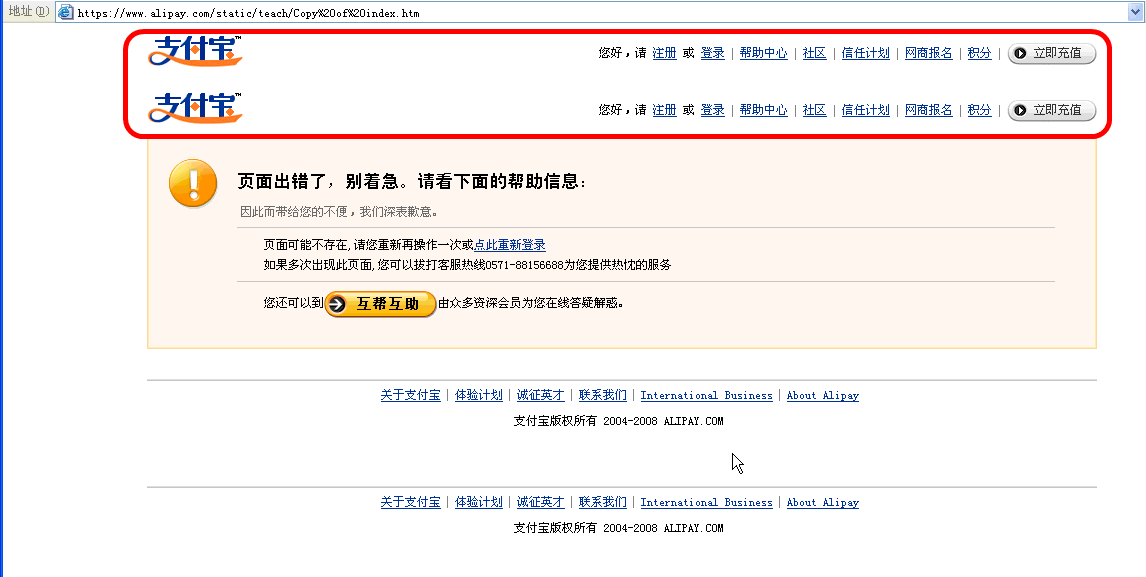This screenshot has width=1146, height=577.
Task: Click the upper 支付宝版权所有 2004-2008 copyright line
Action: click(x=618, y=421)
